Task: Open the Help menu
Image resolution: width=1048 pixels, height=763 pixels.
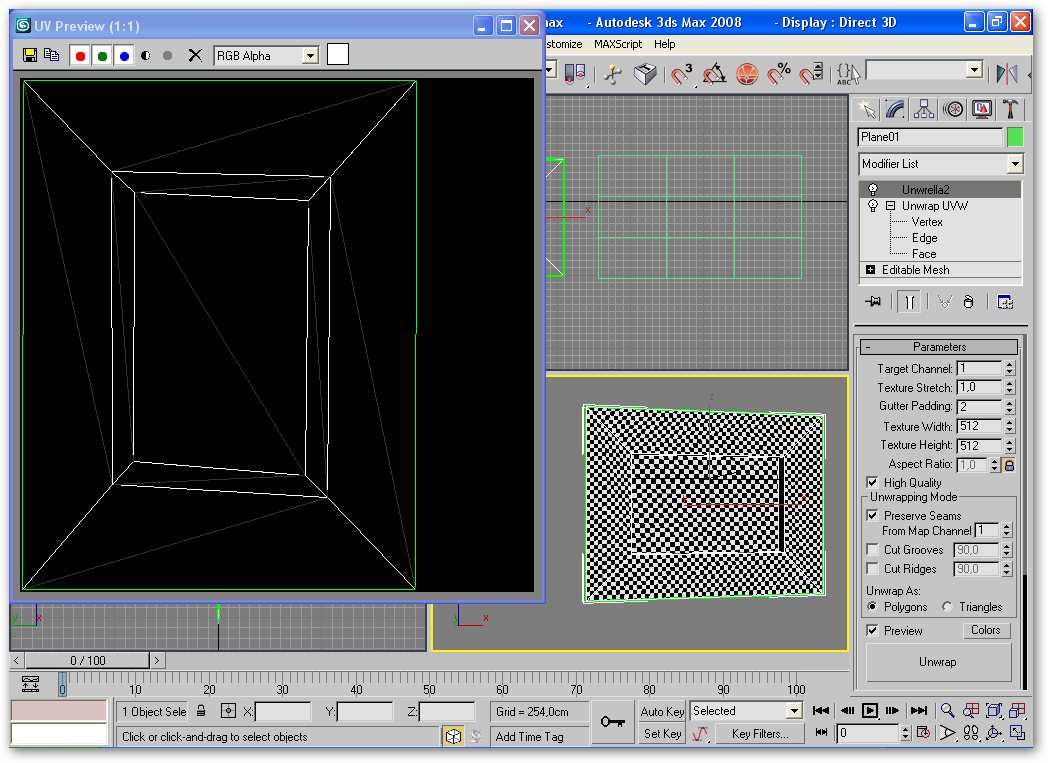Action: click(x=665, y=44)
